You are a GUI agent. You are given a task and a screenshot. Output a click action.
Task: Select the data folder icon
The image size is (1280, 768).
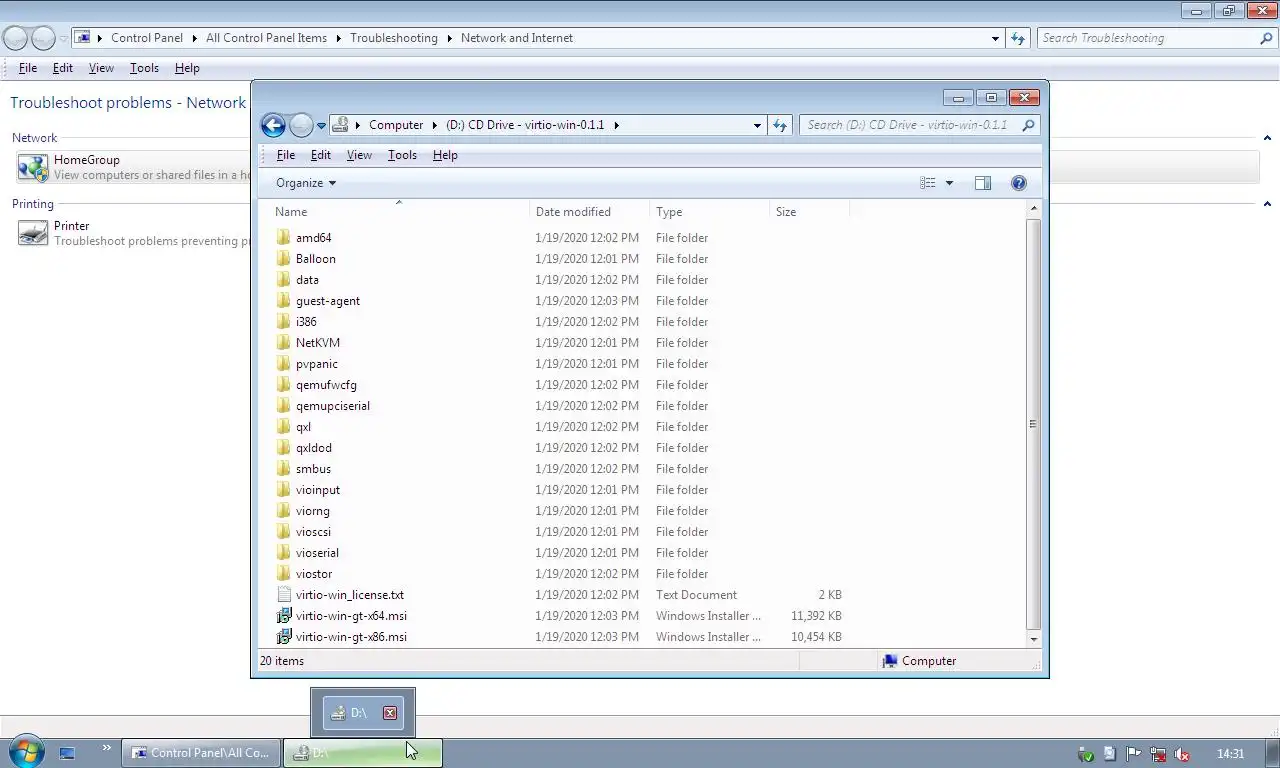(x=284, y=280)
